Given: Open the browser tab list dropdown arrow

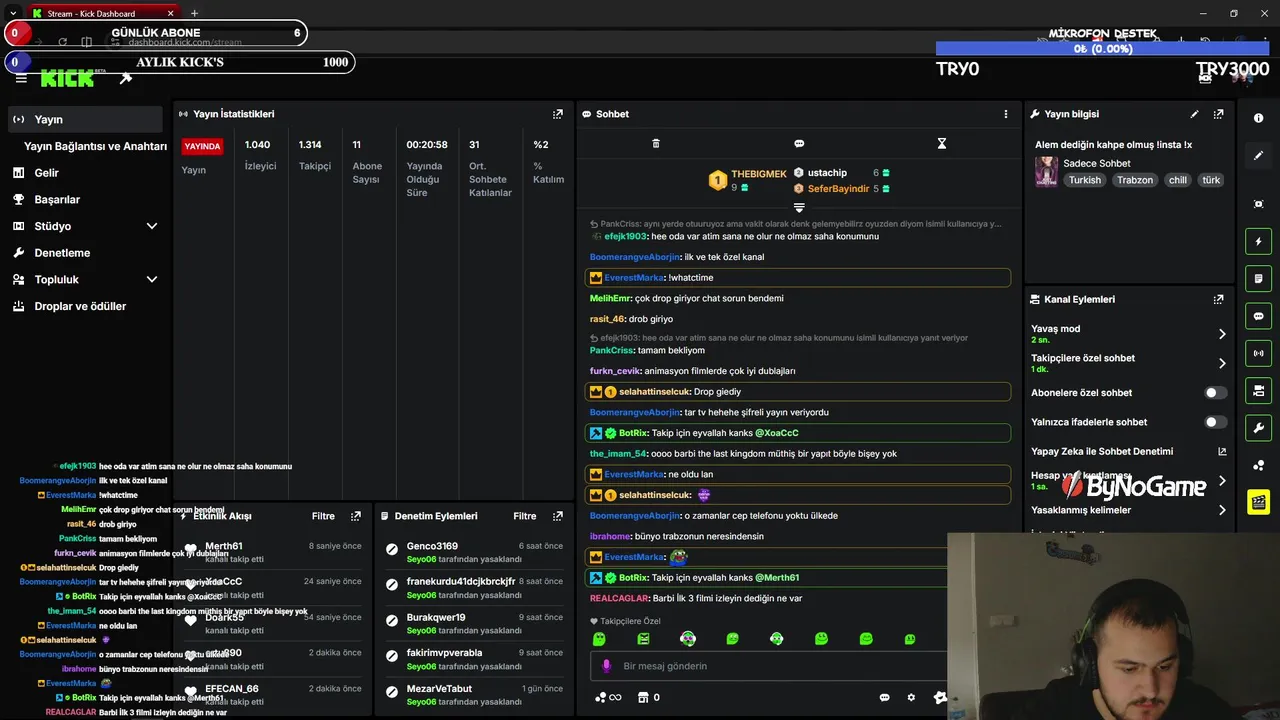Looking at the screenshot, I should click(x=12, y=13).
